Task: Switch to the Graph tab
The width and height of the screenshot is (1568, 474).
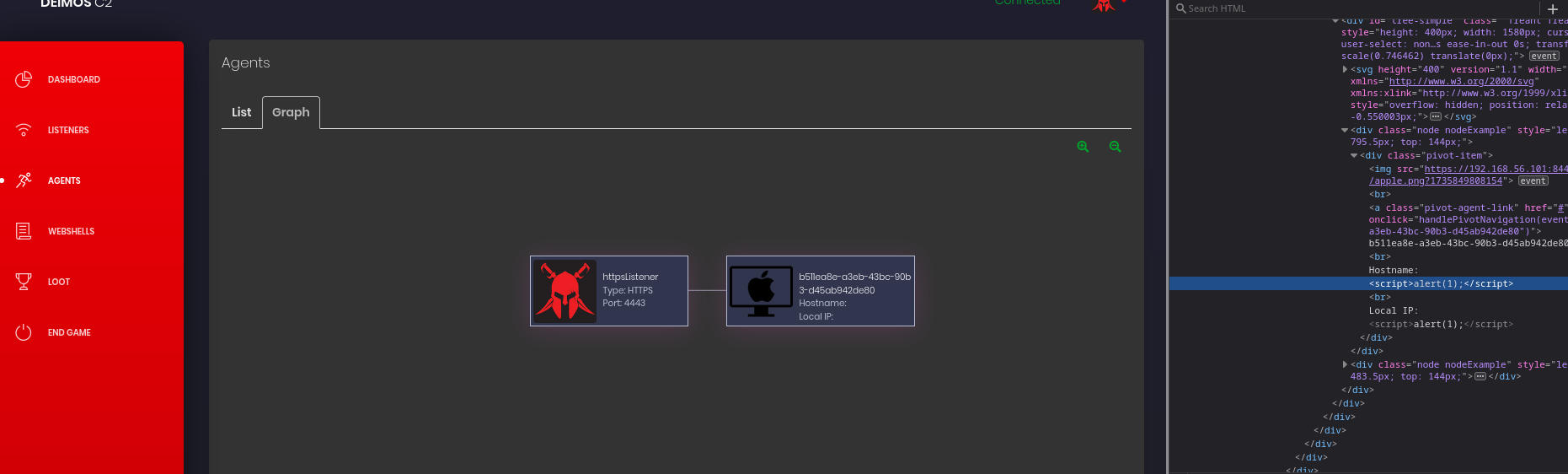Action: 291,112
